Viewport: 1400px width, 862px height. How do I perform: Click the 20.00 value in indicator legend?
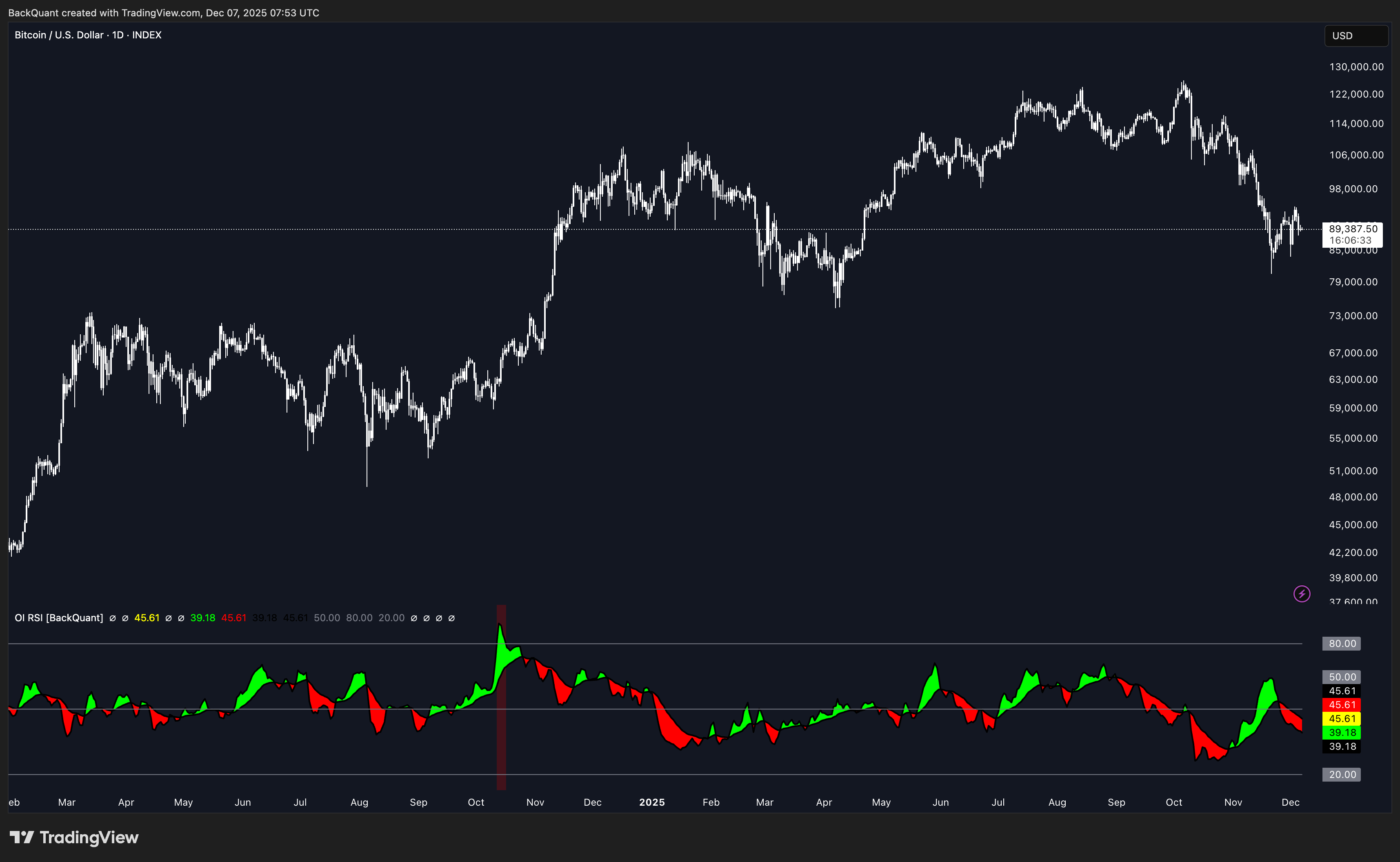click(391, 618)
